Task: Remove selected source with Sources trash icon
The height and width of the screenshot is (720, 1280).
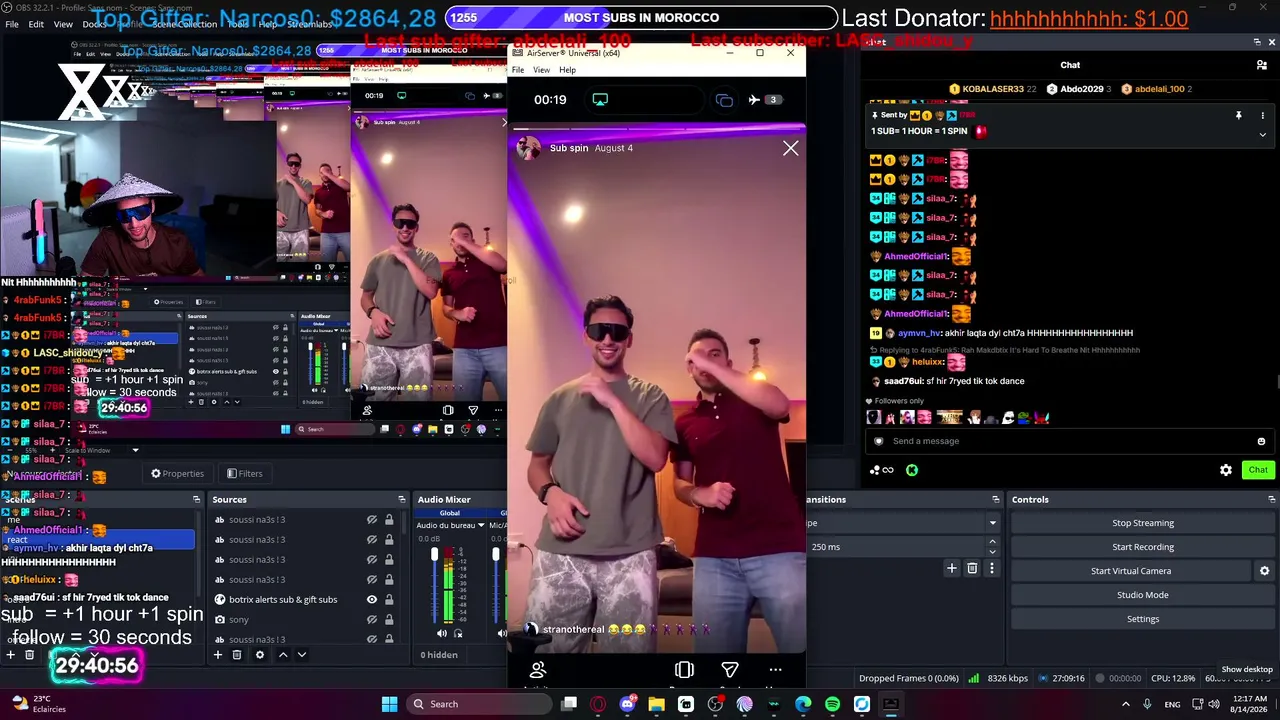Action: pyautogui.click(x=237, y=655)
